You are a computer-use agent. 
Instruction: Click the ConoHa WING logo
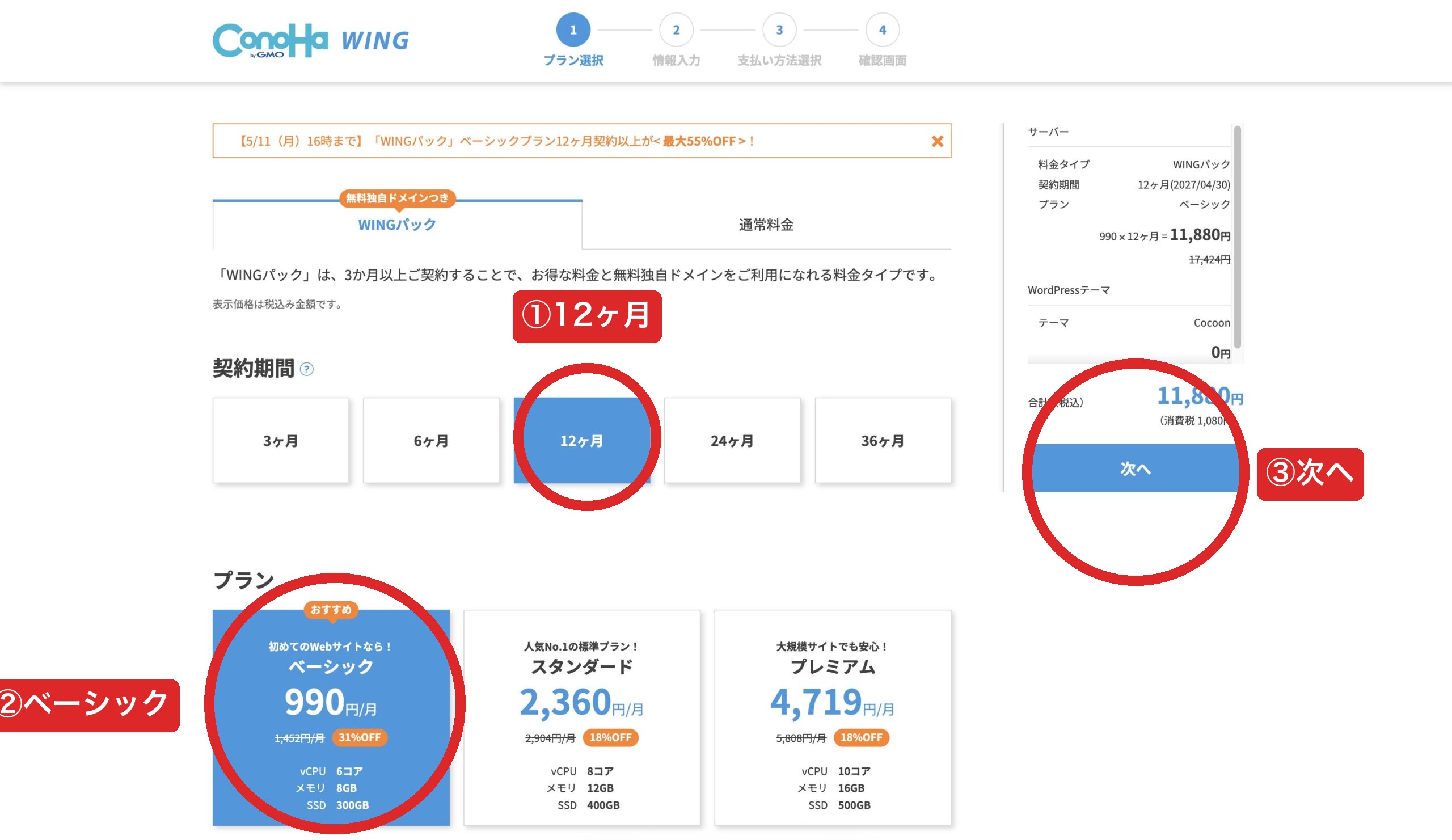click(x=311, y=40)
